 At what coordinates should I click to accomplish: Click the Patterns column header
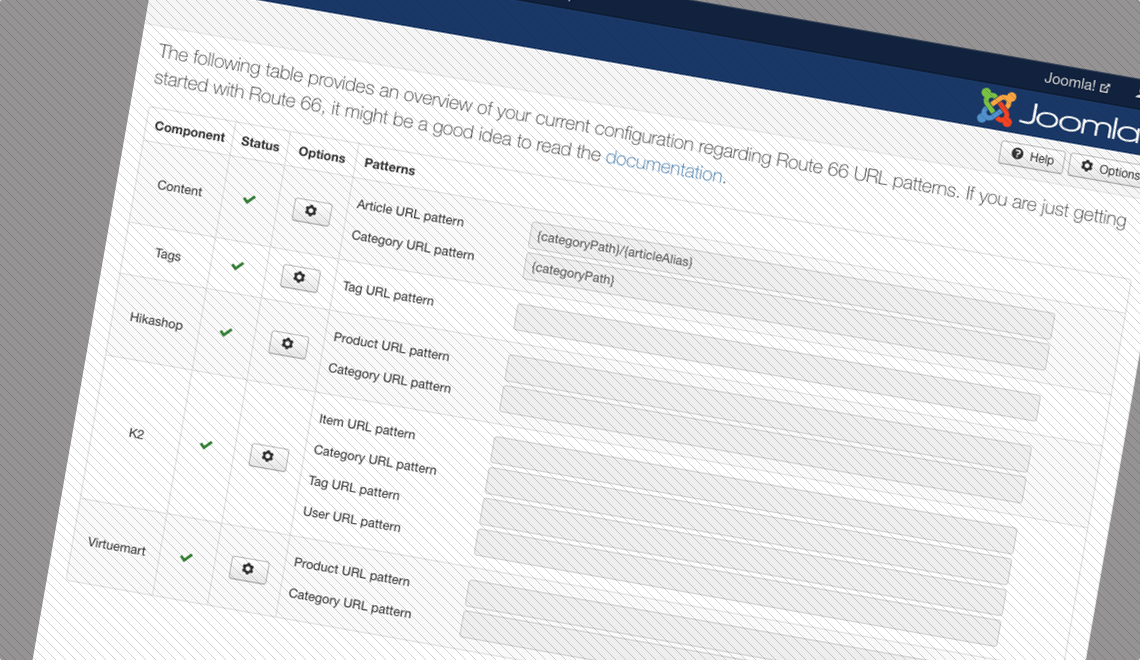coord(390,166)
